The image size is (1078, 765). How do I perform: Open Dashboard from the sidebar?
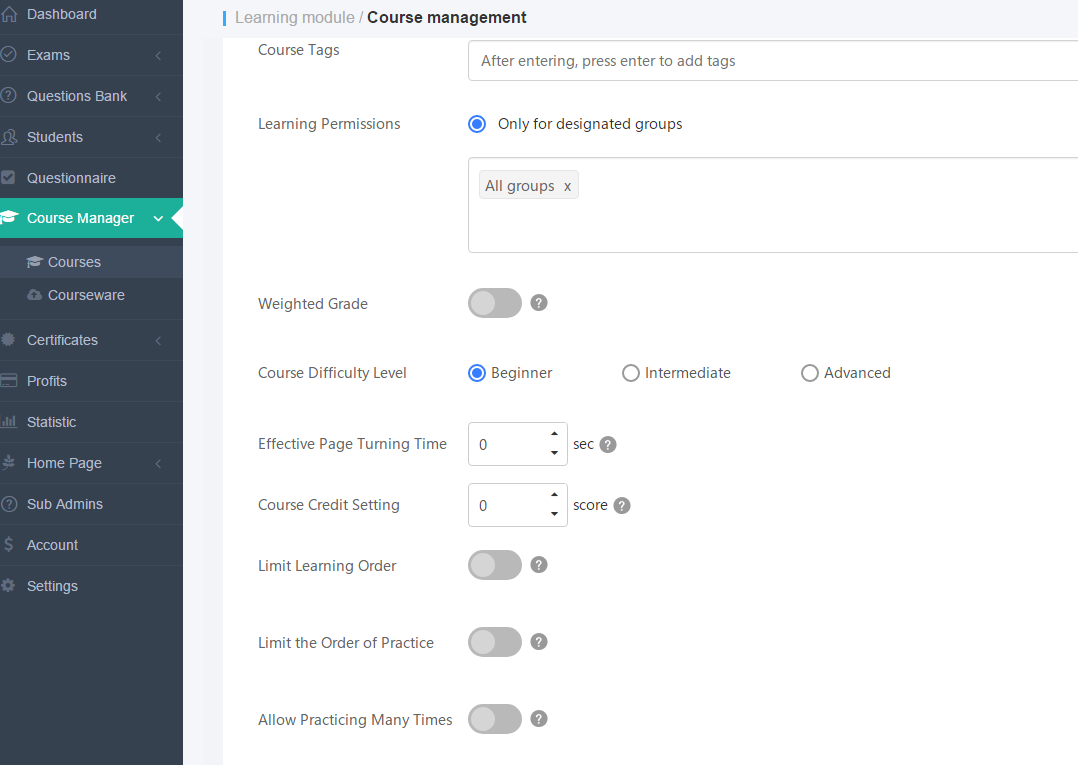[x=91, y=14]
